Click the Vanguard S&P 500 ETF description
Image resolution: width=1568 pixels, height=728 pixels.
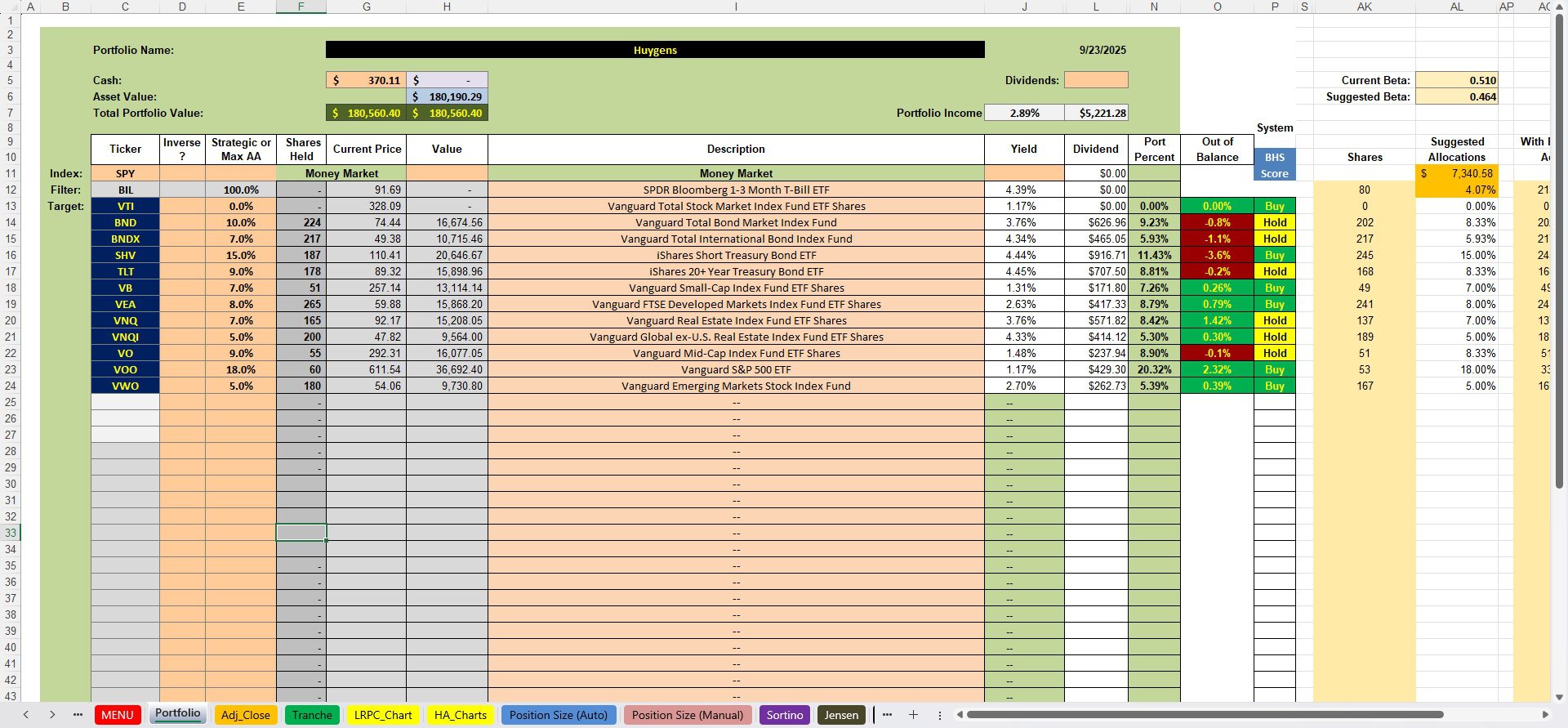[736, 369]
